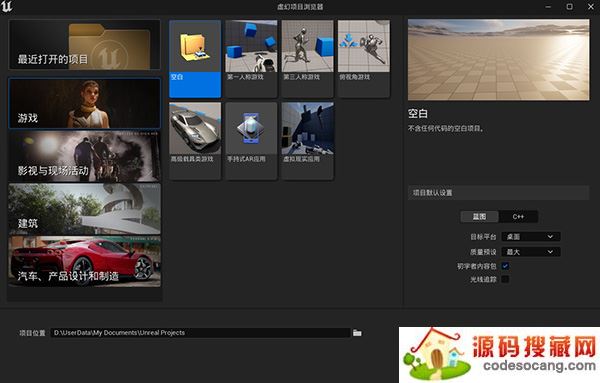Choose the 空白 blank project template
The width and height of the screenshot is (600, 383).
(x=195, y=59)
